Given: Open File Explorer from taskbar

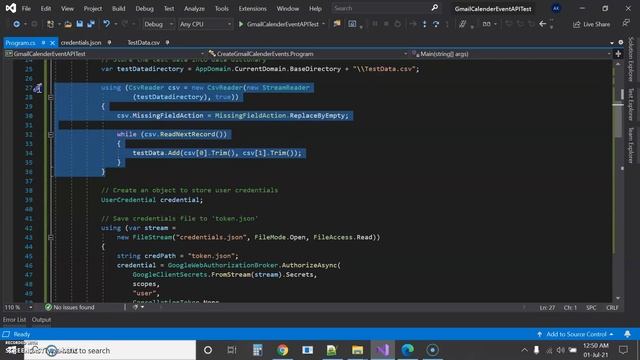Looking at the screenshot, I should click(x=357, y=350).
